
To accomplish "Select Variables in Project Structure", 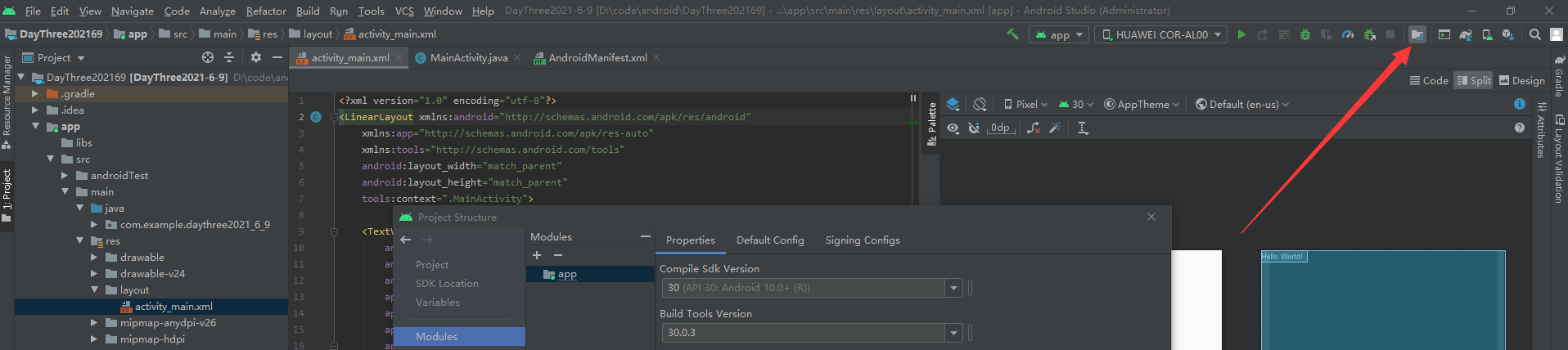I will point(438,303).
